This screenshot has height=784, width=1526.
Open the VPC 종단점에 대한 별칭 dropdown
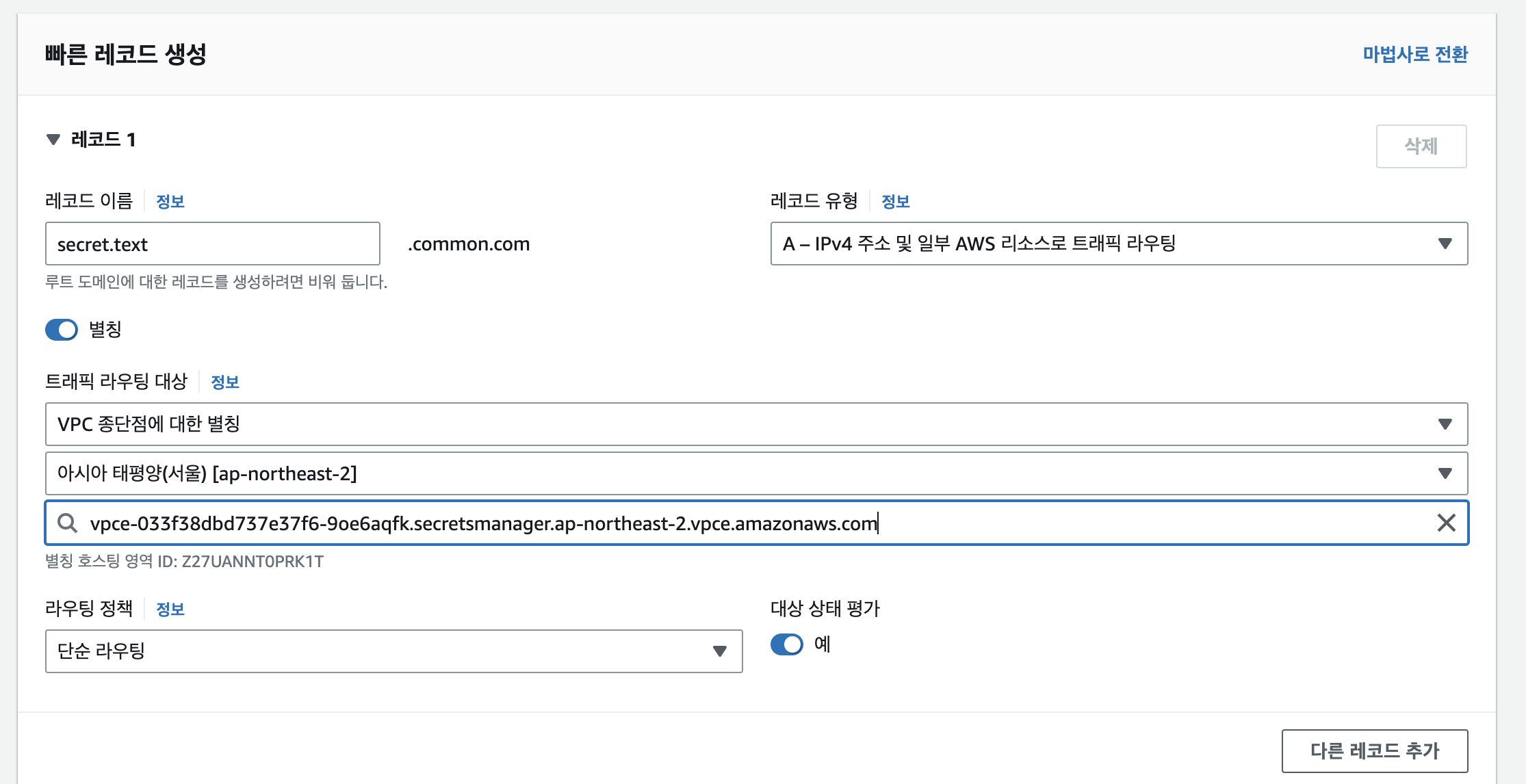point(756,424)
